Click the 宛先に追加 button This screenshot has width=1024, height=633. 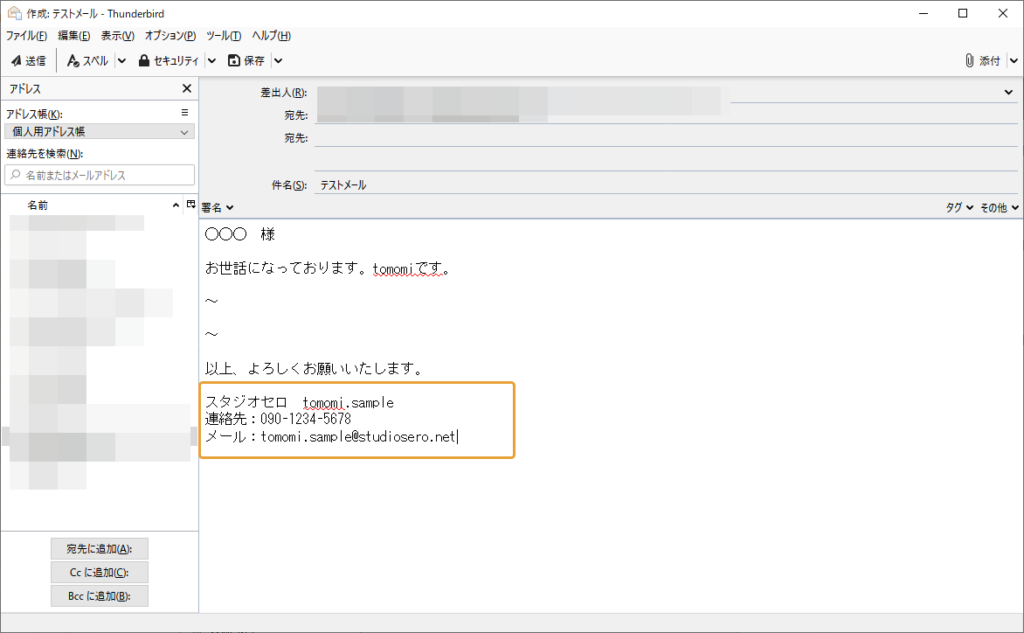point(99,548)
